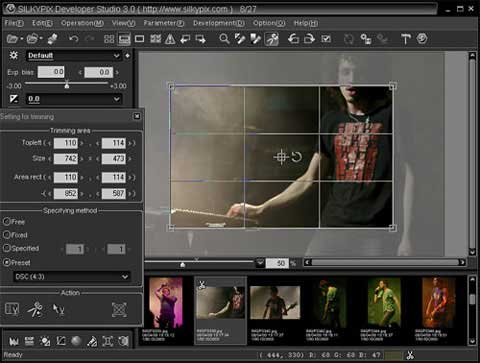
Task: Click the open folder icon in toolbar
Action: click(x=32, y=39)
